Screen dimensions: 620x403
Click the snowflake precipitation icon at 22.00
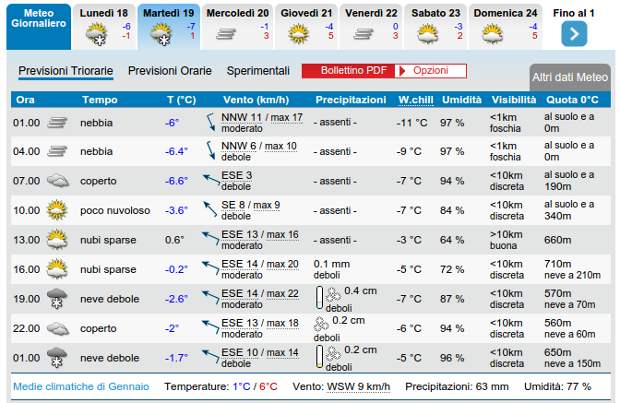tap(321, 324)
